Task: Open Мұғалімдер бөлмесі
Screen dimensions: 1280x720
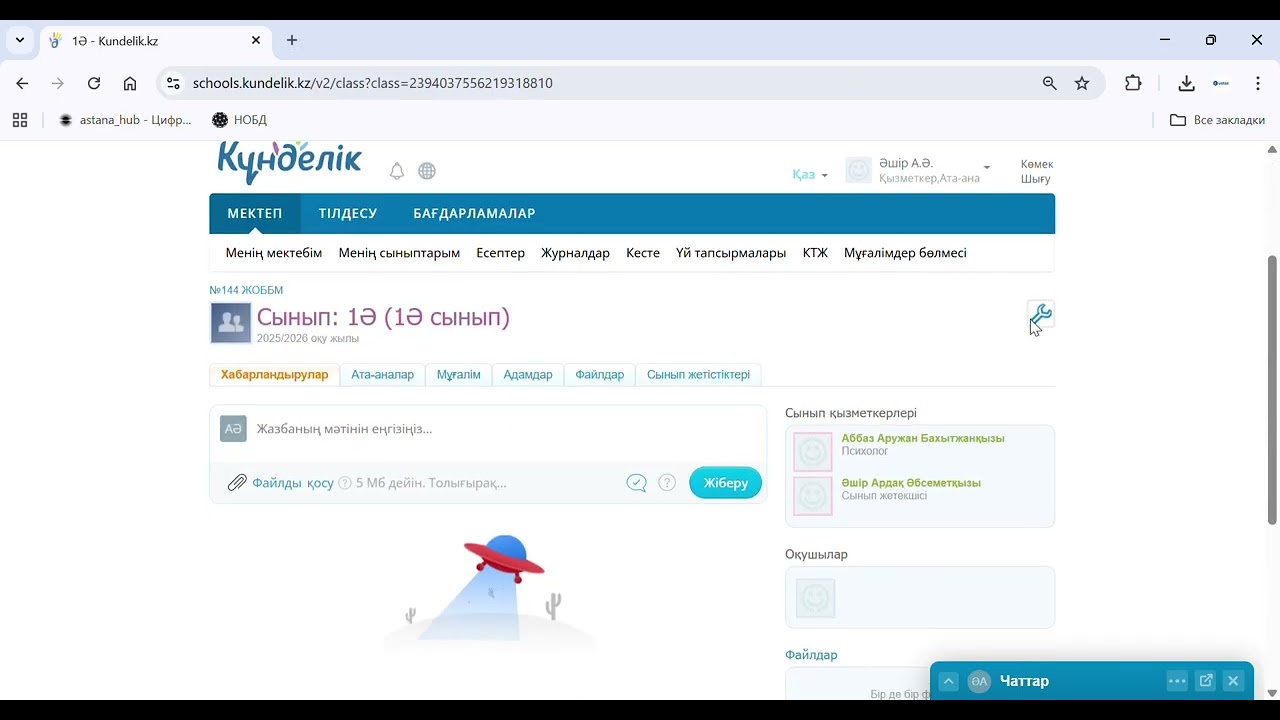Action: 905,253
